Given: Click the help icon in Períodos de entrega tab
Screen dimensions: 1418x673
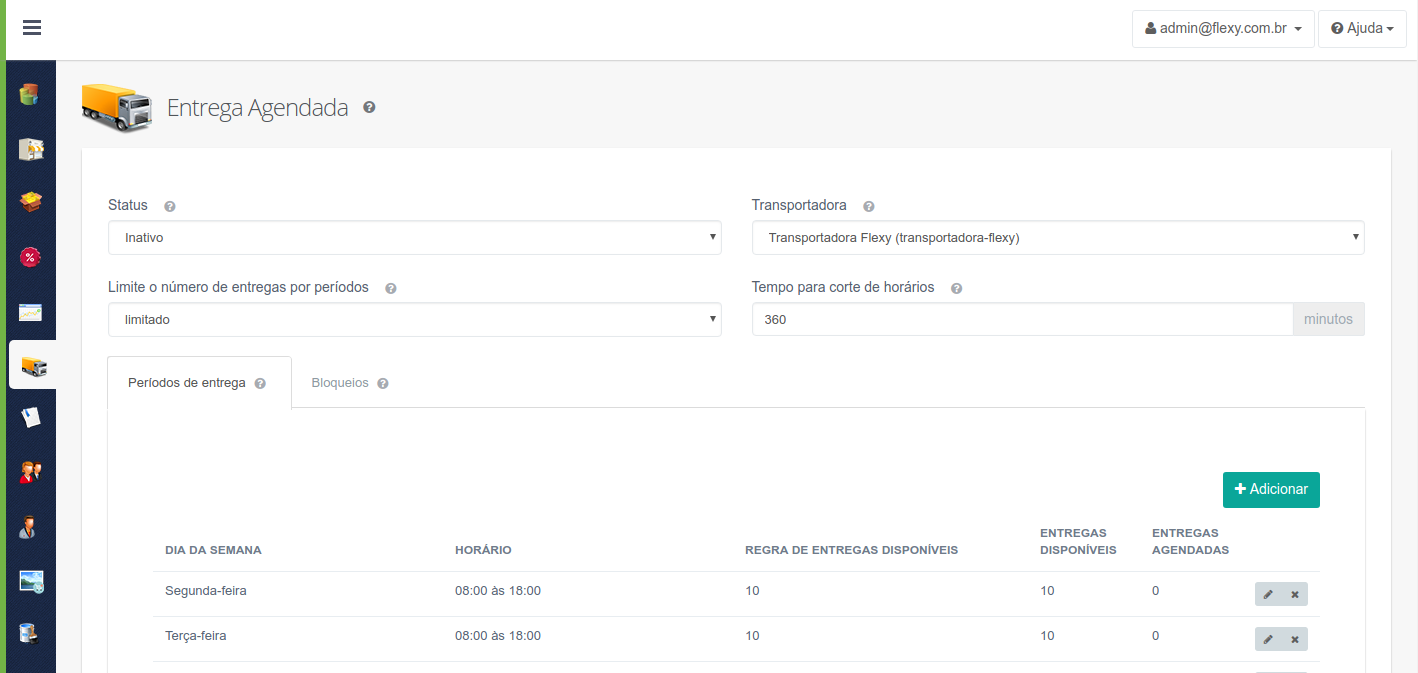Looking at the screenshot, I should coord(260,383).
